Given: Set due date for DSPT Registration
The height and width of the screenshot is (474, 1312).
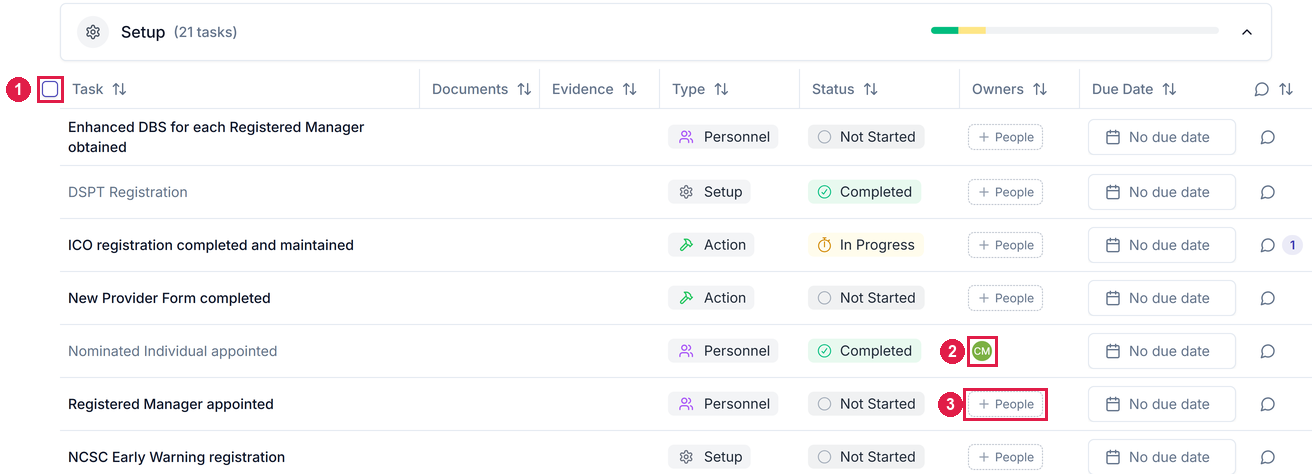Looking at the screenshot, I should coord(1162,192).
